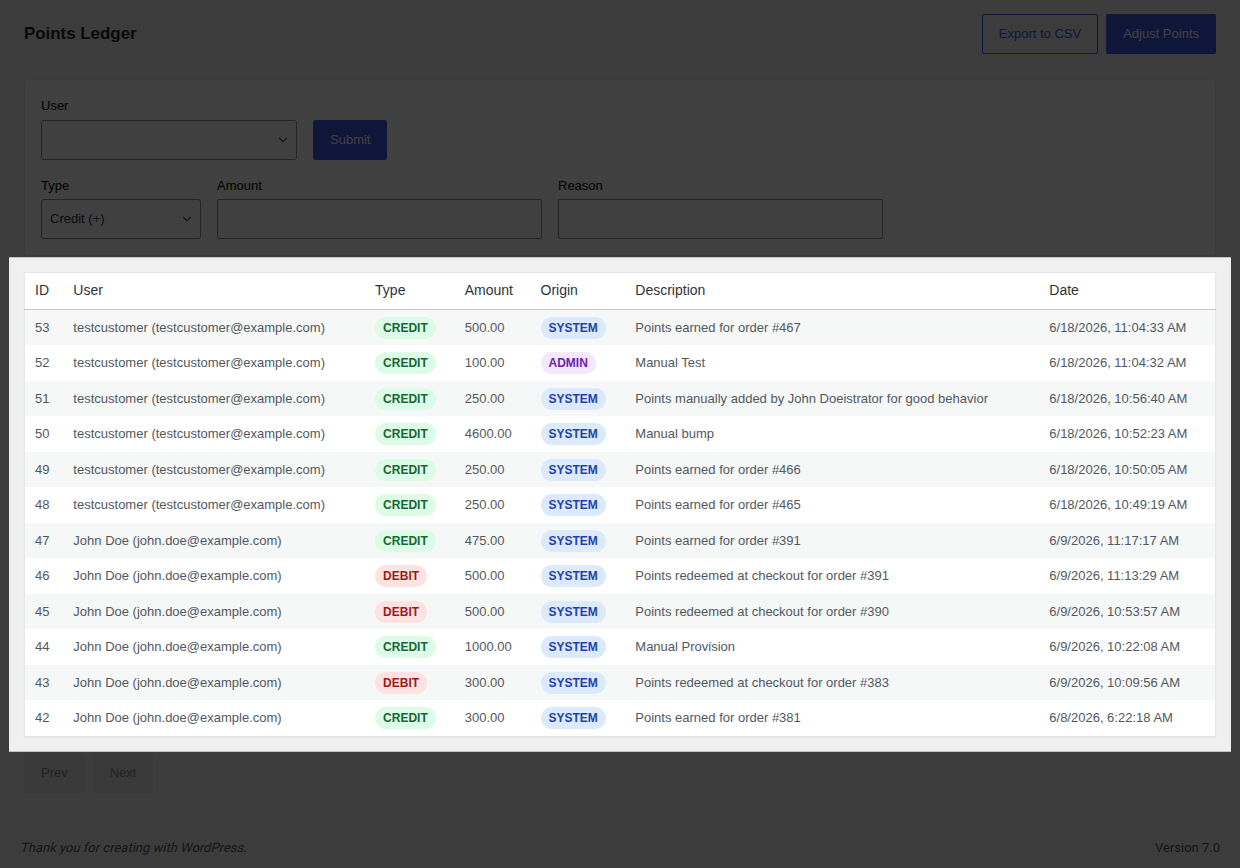Click the Amount column header
Screen dimensions: 1240x868
489,290
